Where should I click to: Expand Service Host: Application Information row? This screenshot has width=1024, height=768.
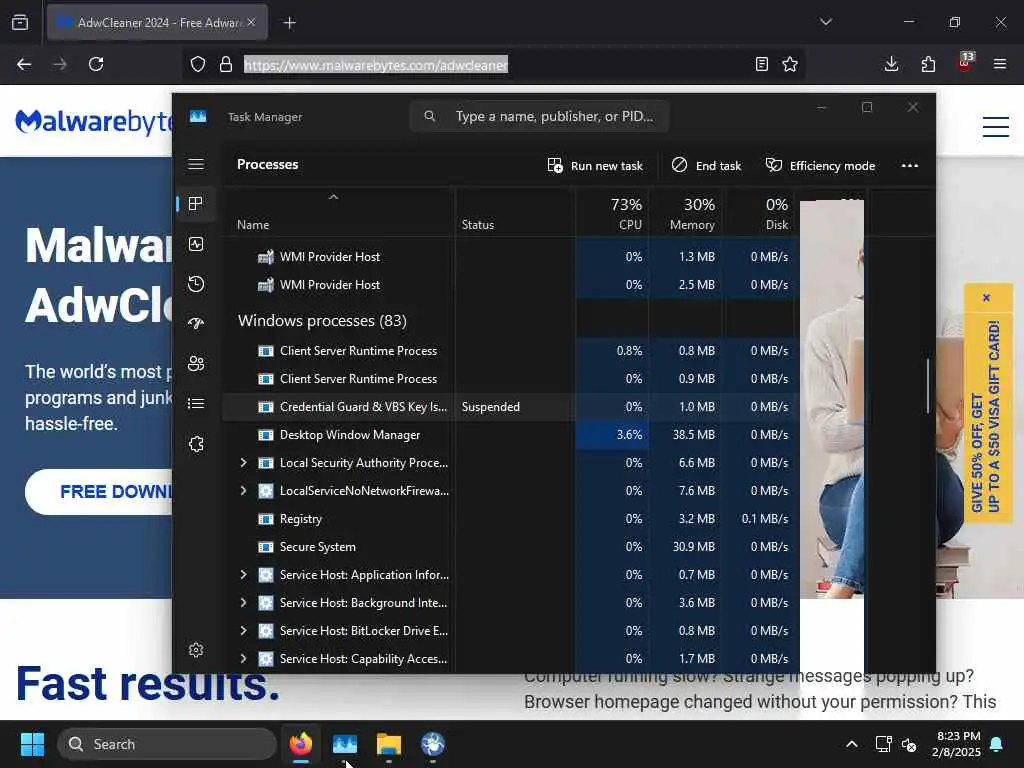(x=244, y=575)
